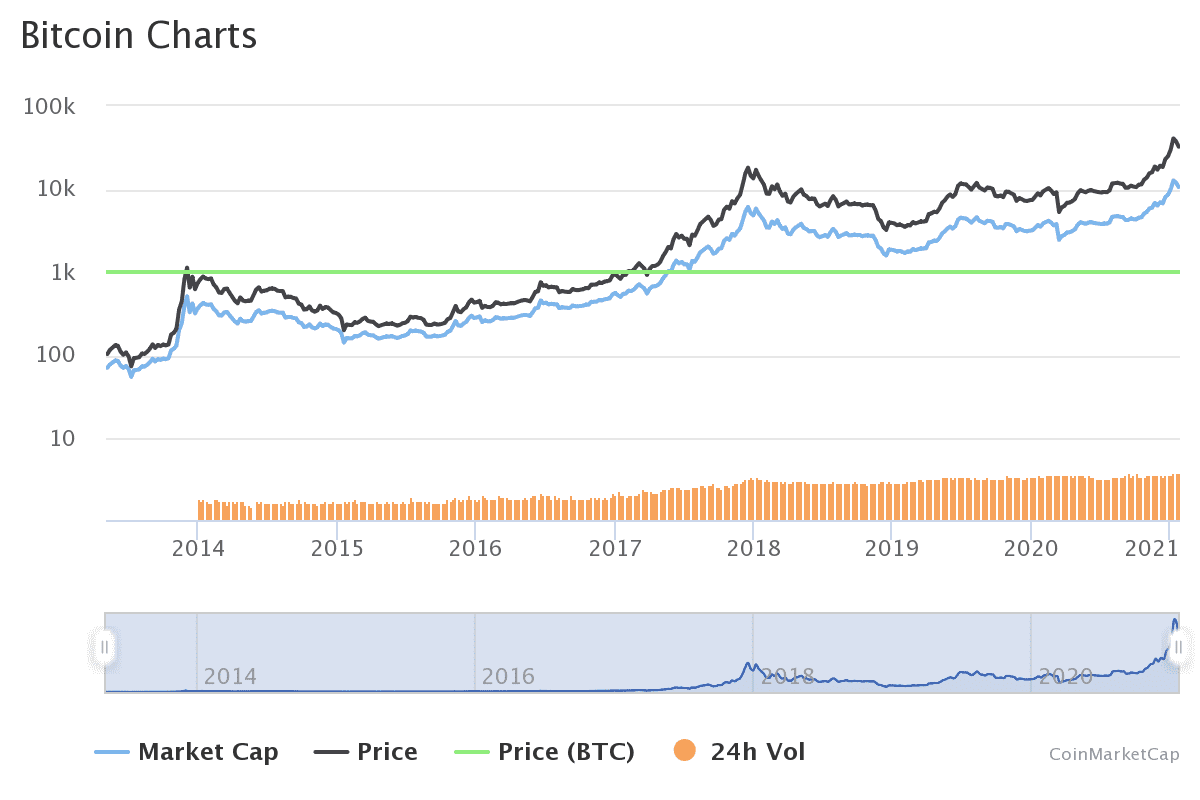1200x800 pixels.
Task: Click the 2020 label in the navigator strip
Action: [x=1065, y=677]
